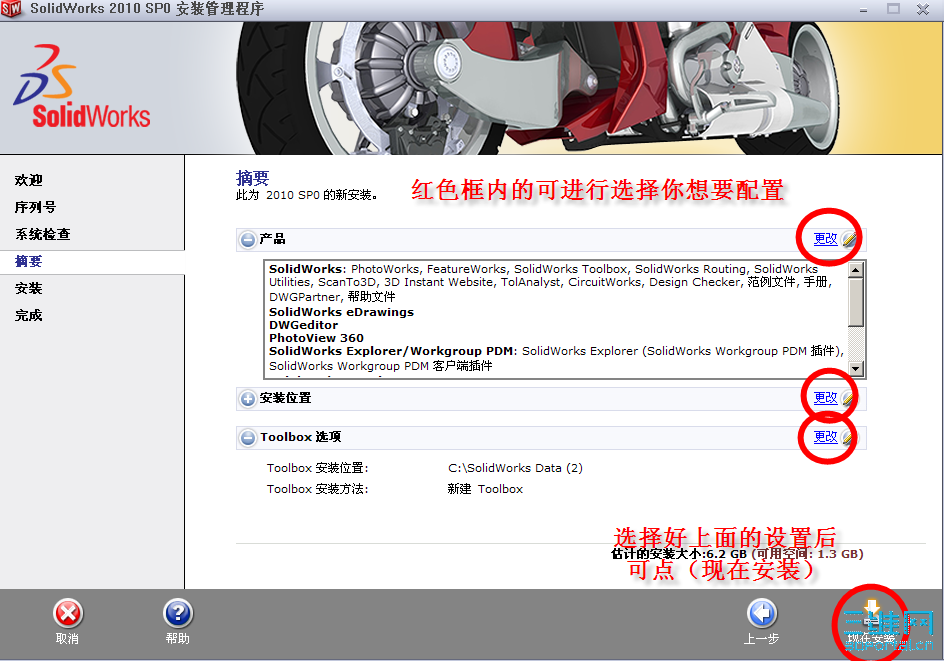This screenshot has height=661, width=944.
Task: Click the red Cancel (取消) icon
Action: tap(68, 613)
